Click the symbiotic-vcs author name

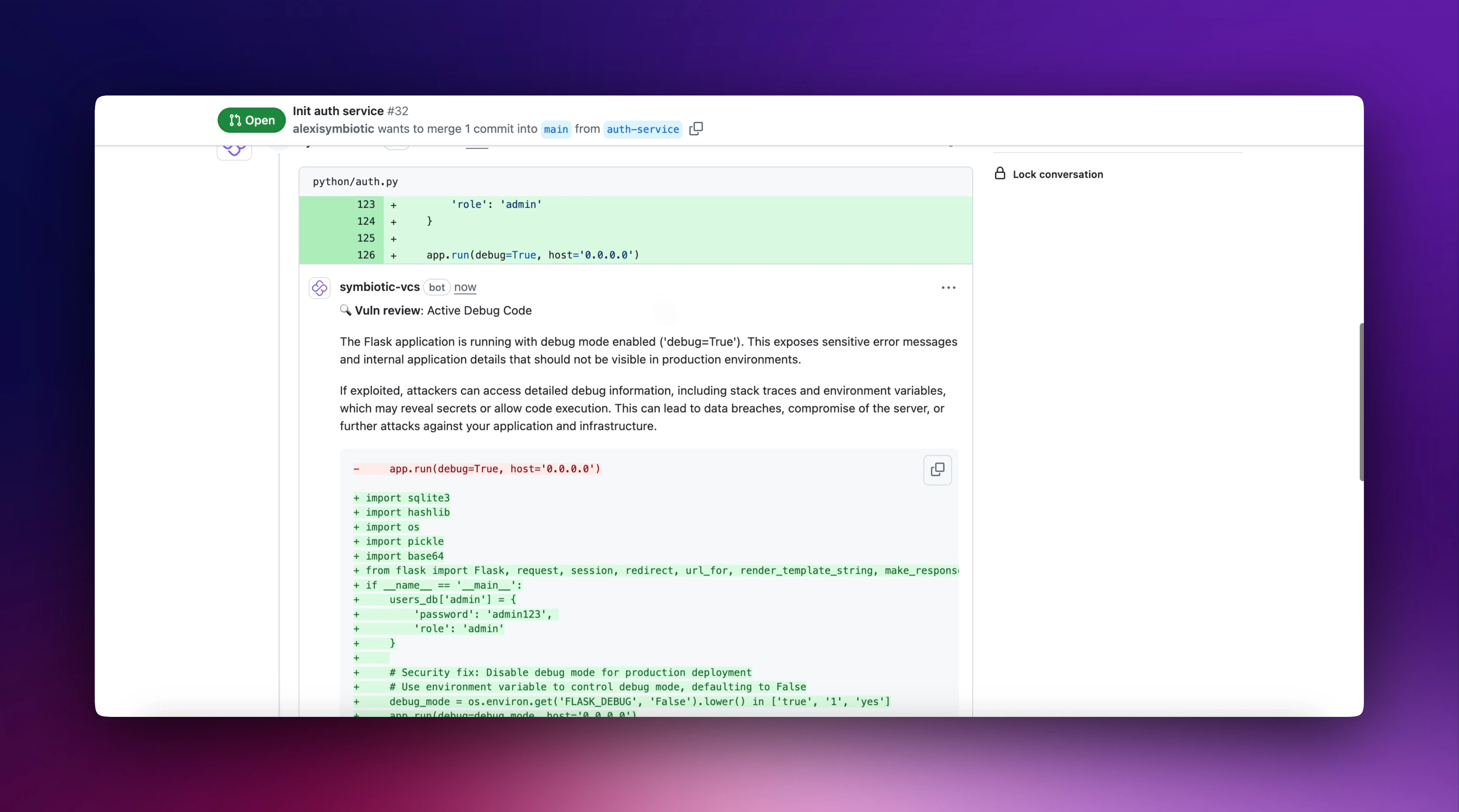(379, 287)
